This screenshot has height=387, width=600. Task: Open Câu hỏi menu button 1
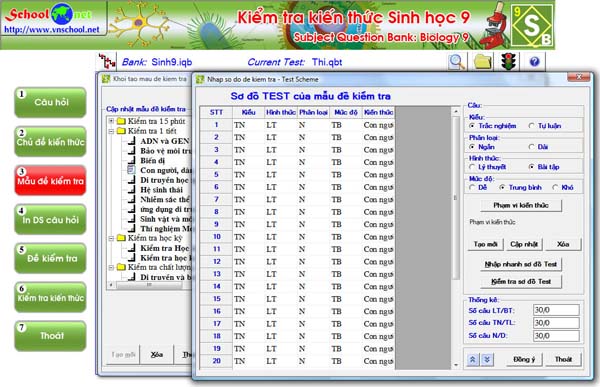(x=50, y=103)
